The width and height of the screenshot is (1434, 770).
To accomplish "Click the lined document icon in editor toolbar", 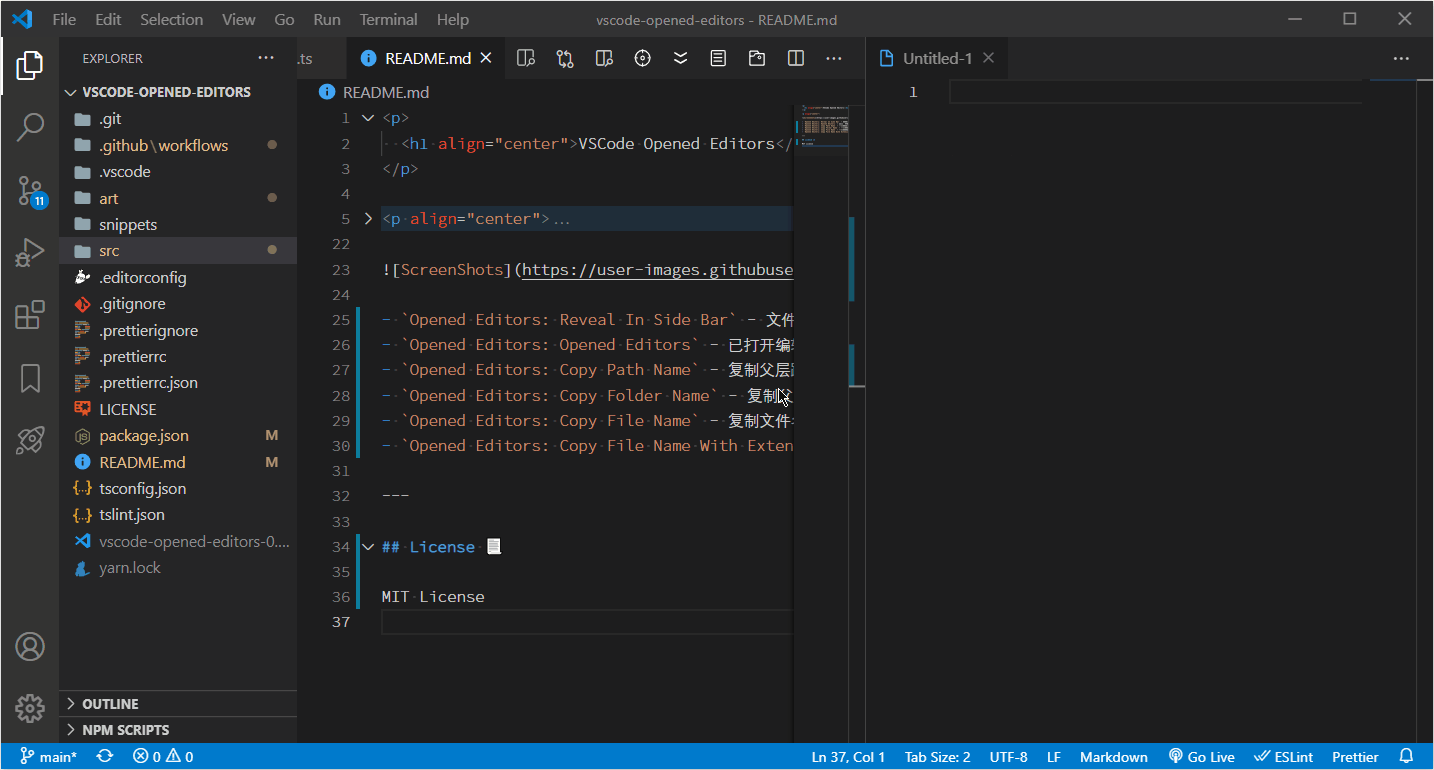I will tap(718, 59).
